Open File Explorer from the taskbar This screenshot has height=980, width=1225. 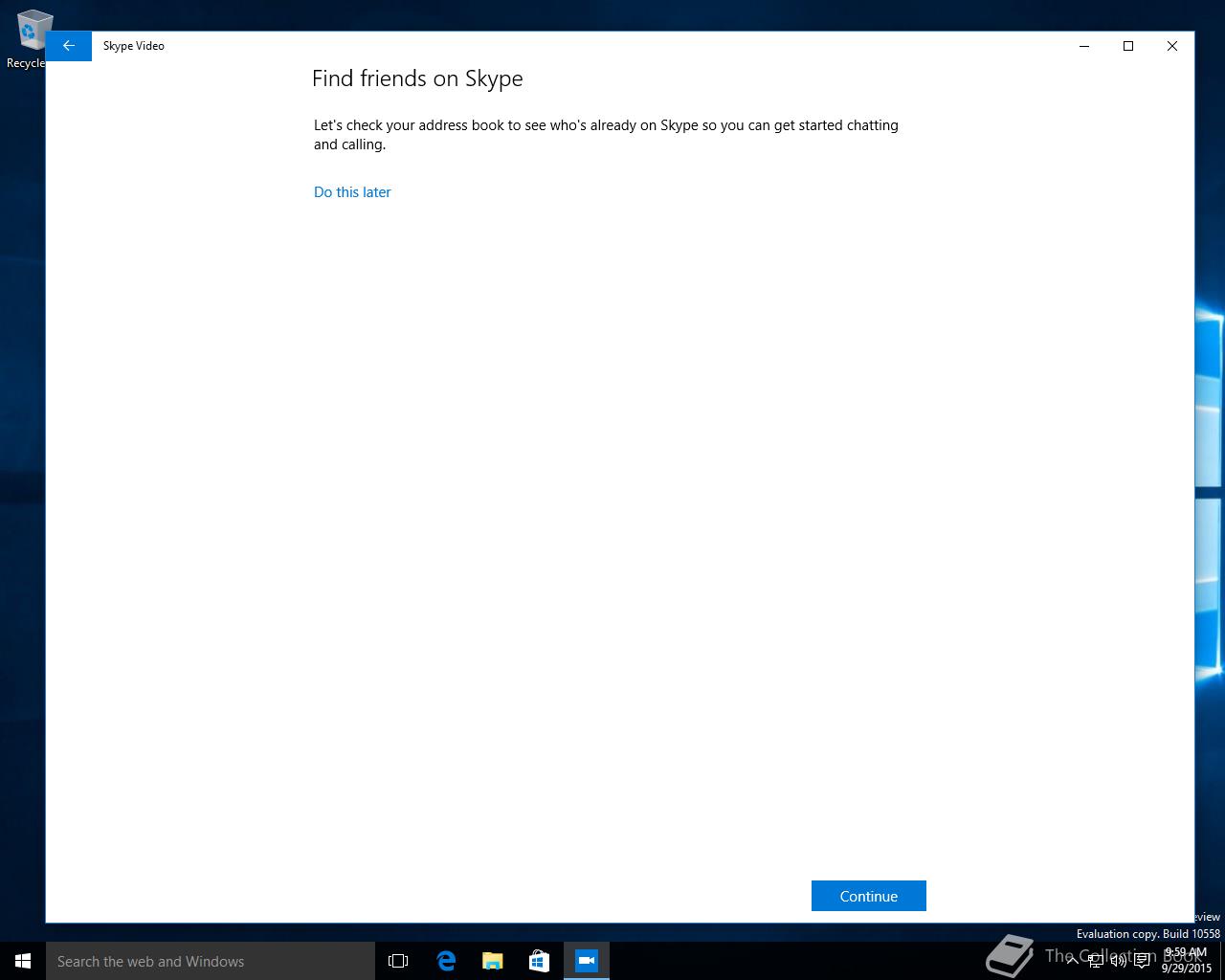(492, 961)
